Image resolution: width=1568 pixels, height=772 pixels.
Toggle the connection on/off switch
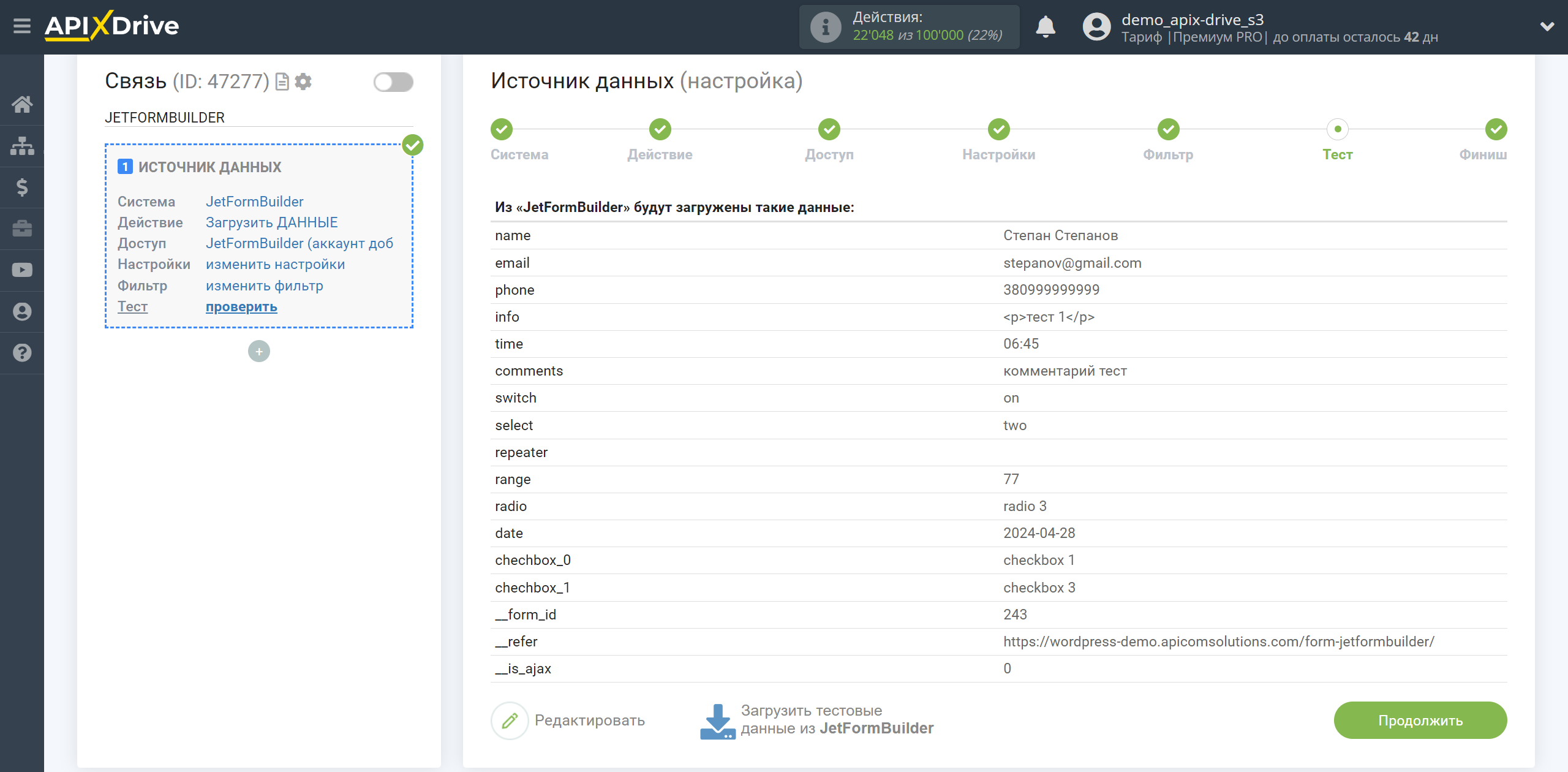(393, 81)
